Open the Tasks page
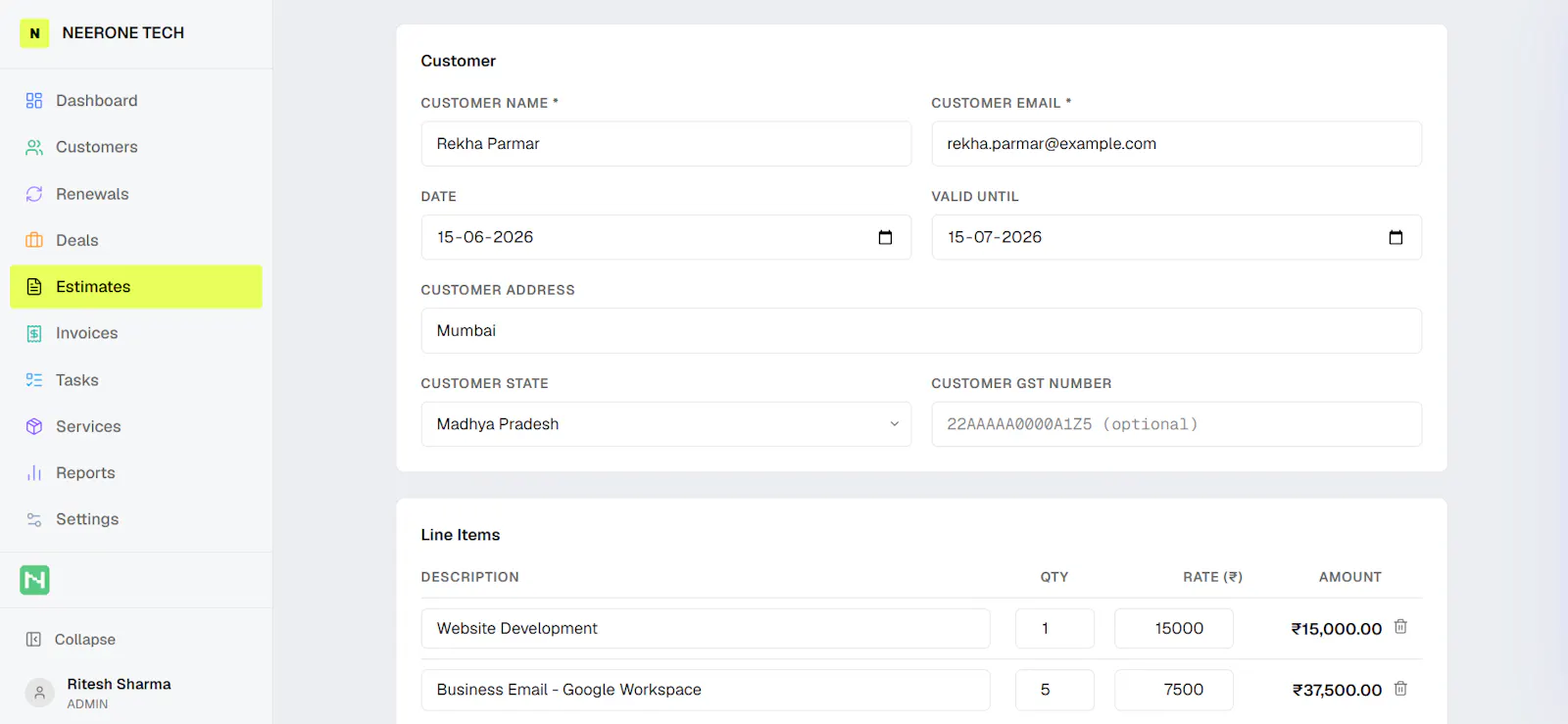This screenshot has height=724, width=1568. click(136, 380)
